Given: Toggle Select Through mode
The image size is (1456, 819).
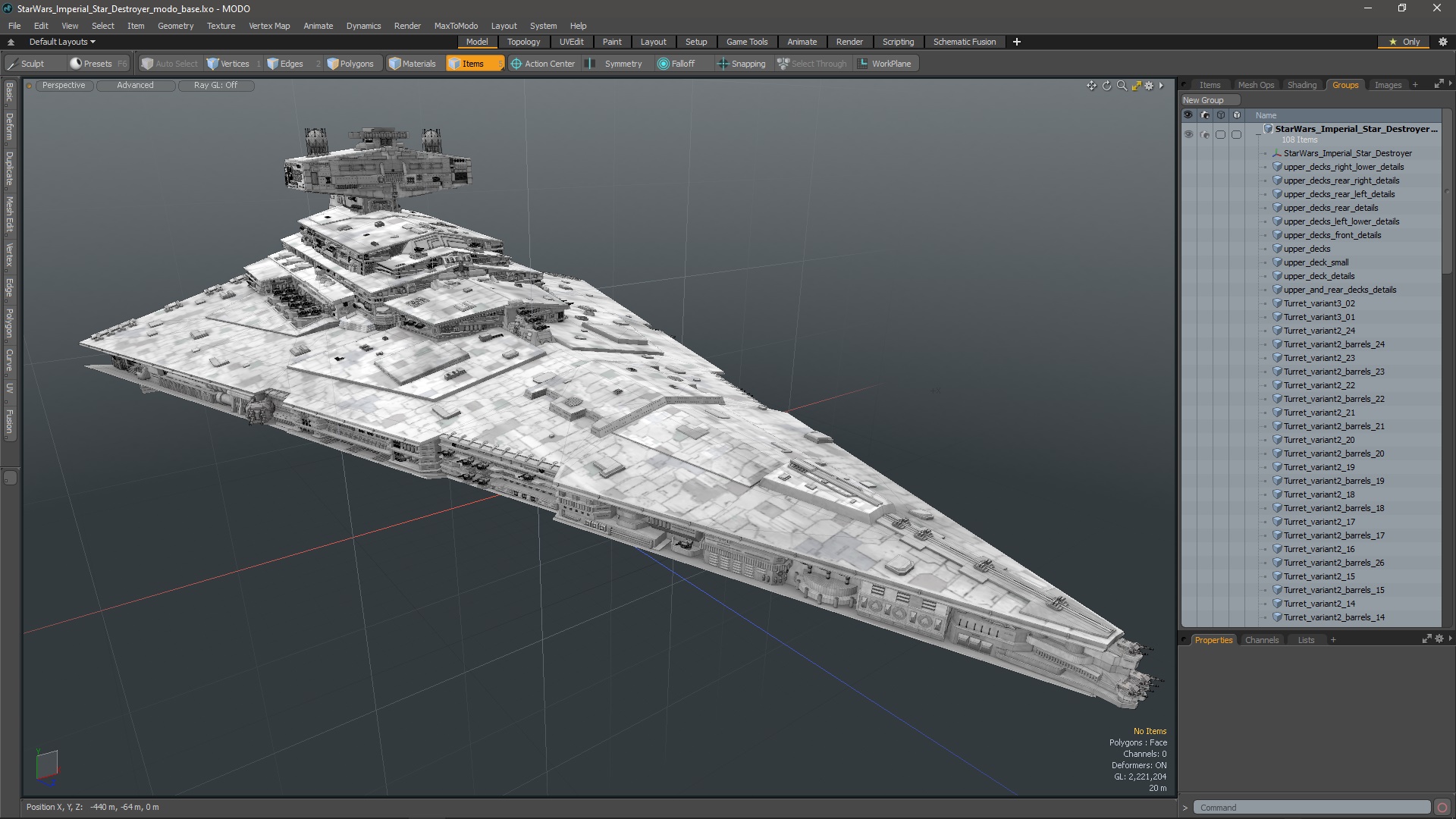Looking at the screenshot, I should click(x=812, y=64).
